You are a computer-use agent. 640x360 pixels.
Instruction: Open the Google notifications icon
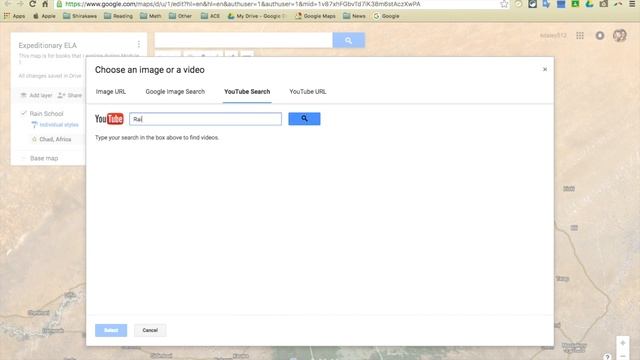coord(600,36)
